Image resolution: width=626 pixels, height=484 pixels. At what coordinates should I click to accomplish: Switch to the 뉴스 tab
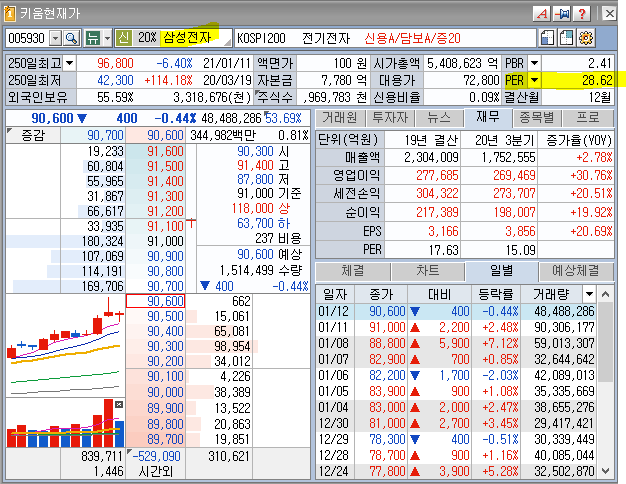pyautogui.click(x=439, y=118)
